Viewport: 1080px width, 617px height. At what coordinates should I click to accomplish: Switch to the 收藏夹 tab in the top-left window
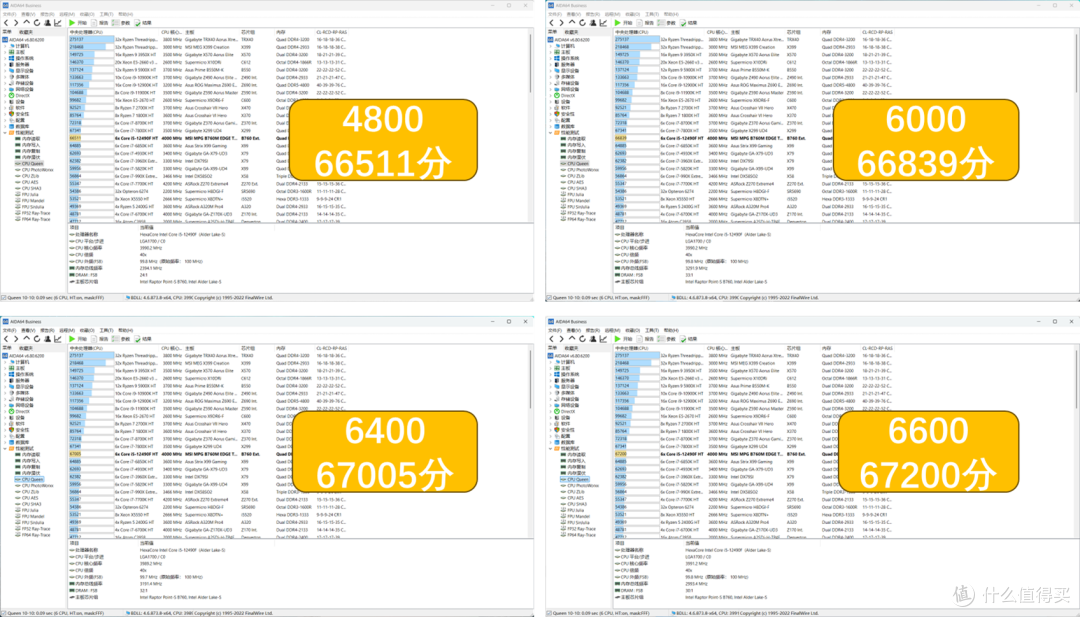[26, 32]
